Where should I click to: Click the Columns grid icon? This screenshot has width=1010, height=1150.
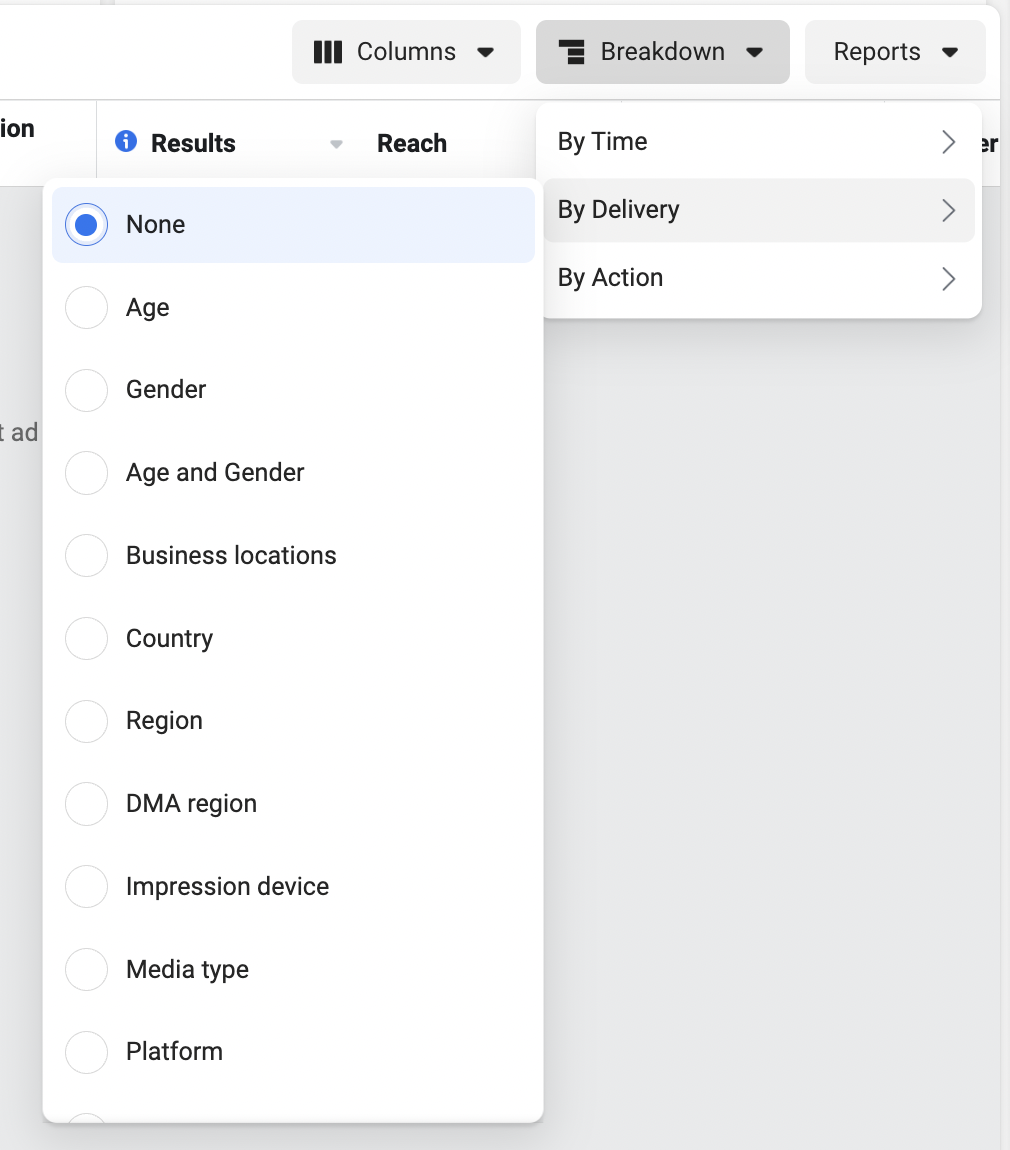click(x=328, y=51)
